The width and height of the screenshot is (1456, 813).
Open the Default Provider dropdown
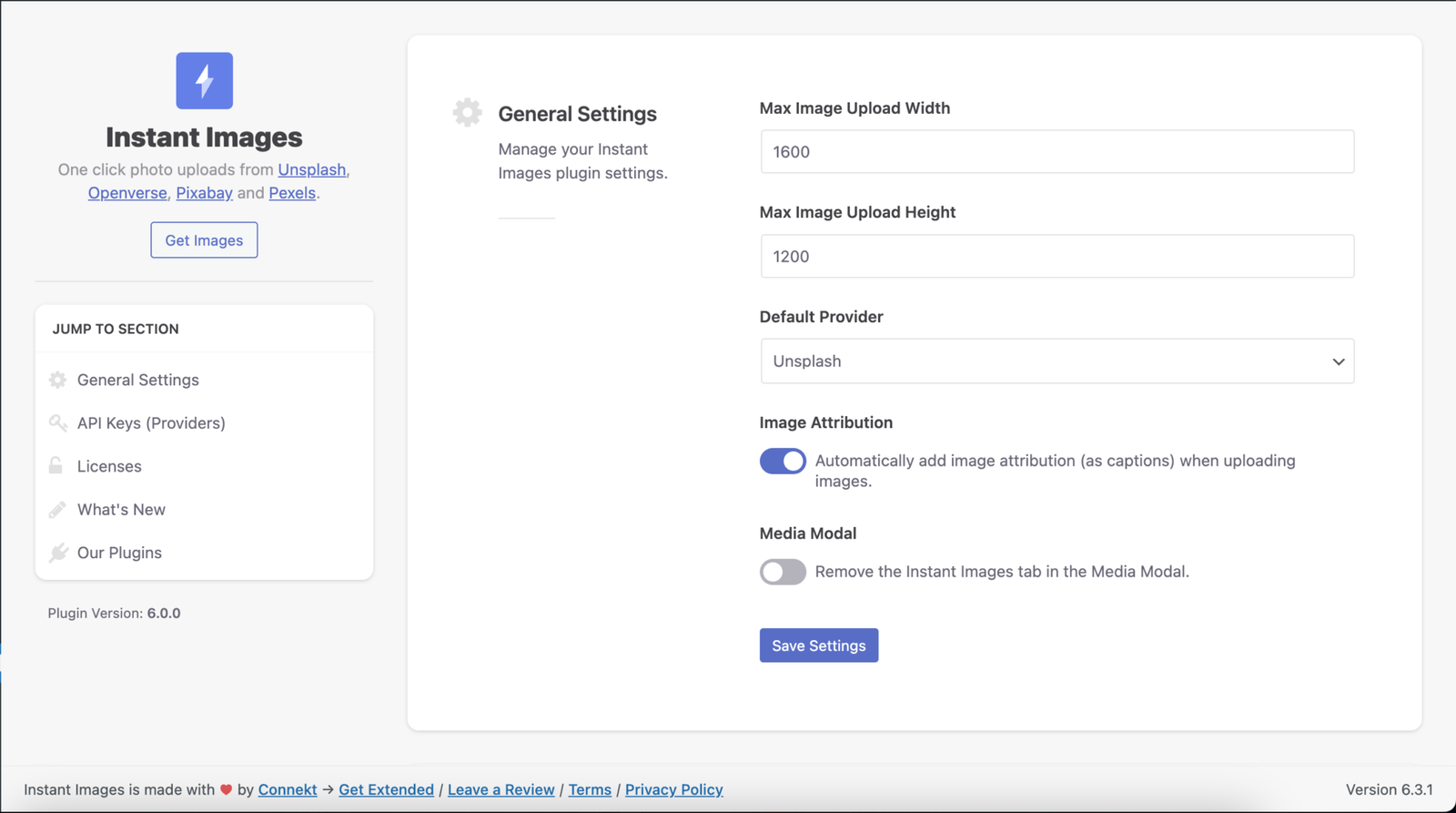point(1057,361)
